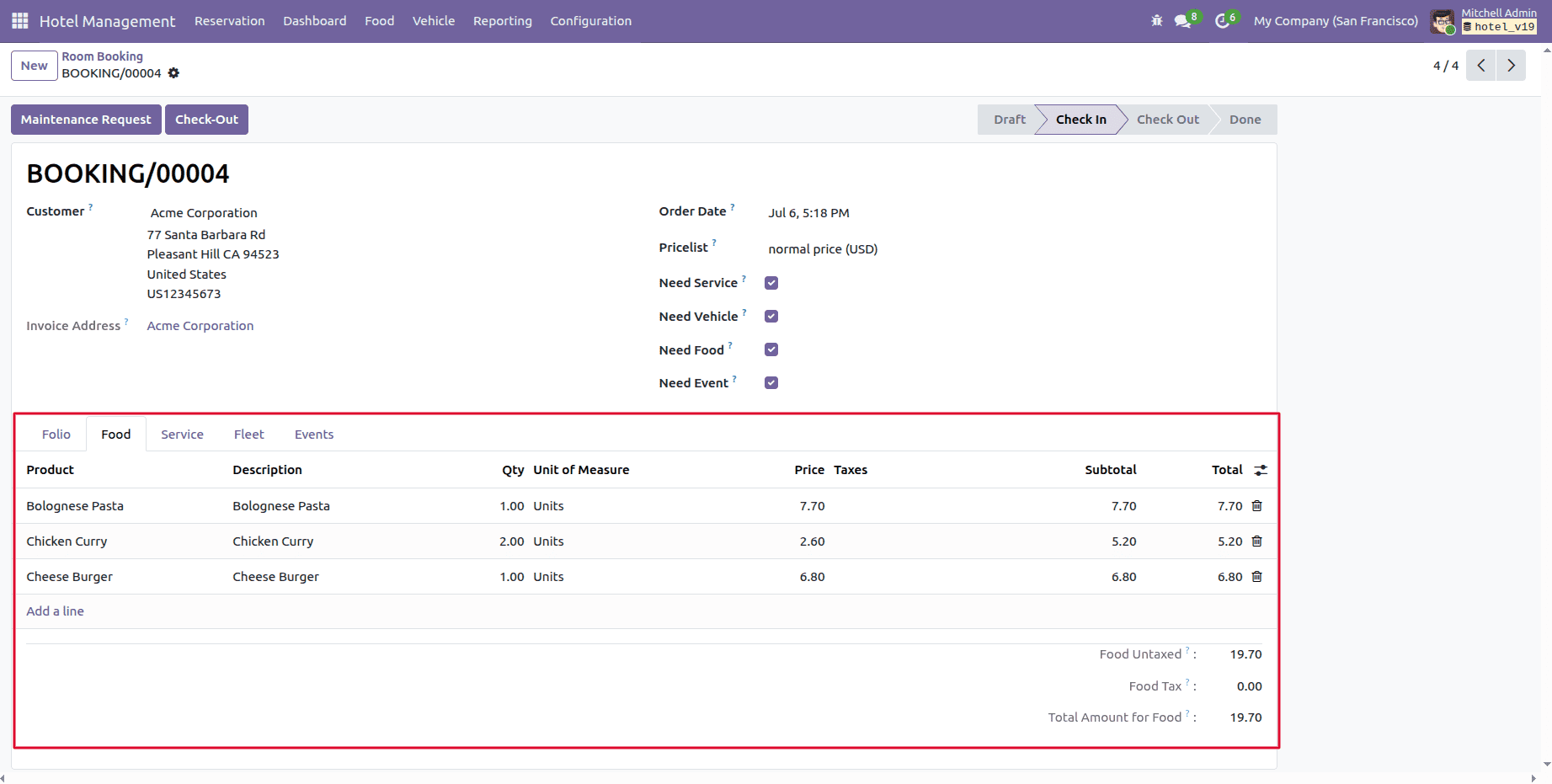
Task: Delete the Bolognese Pasta line trash icon
Action: (1256, 506)
